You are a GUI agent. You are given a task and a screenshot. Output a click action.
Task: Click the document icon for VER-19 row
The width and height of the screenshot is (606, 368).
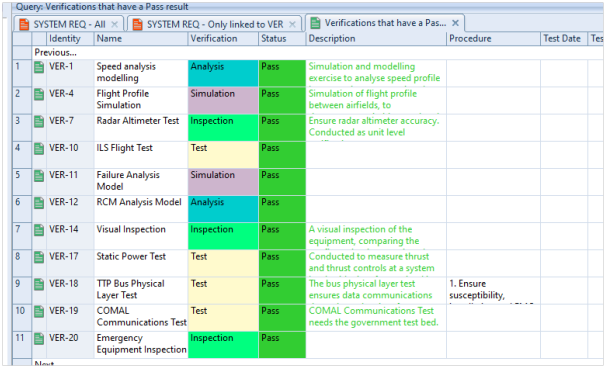click(39, 312)
